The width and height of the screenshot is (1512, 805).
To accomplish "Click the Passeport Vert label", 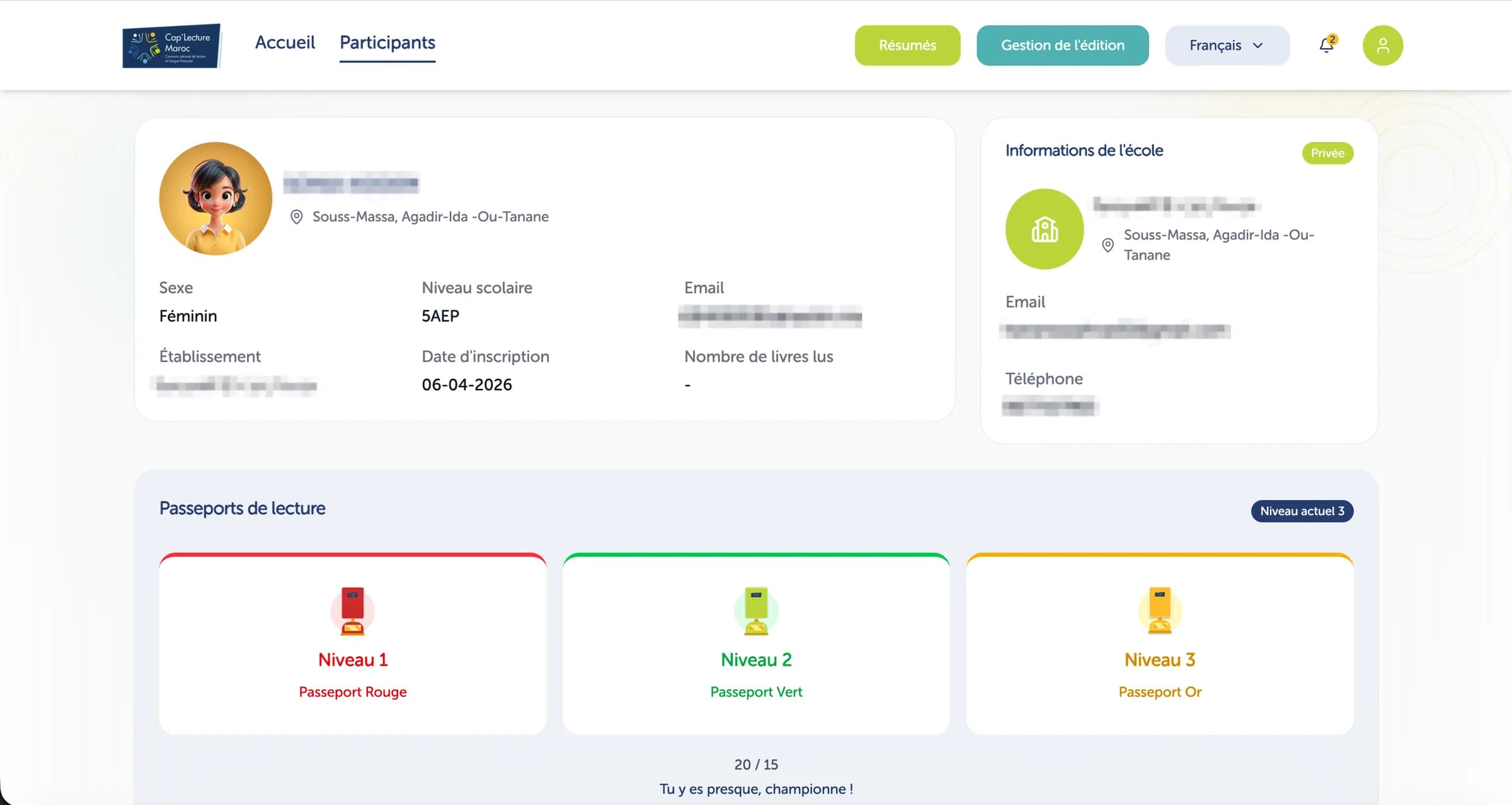I will [x=756, y=692].
